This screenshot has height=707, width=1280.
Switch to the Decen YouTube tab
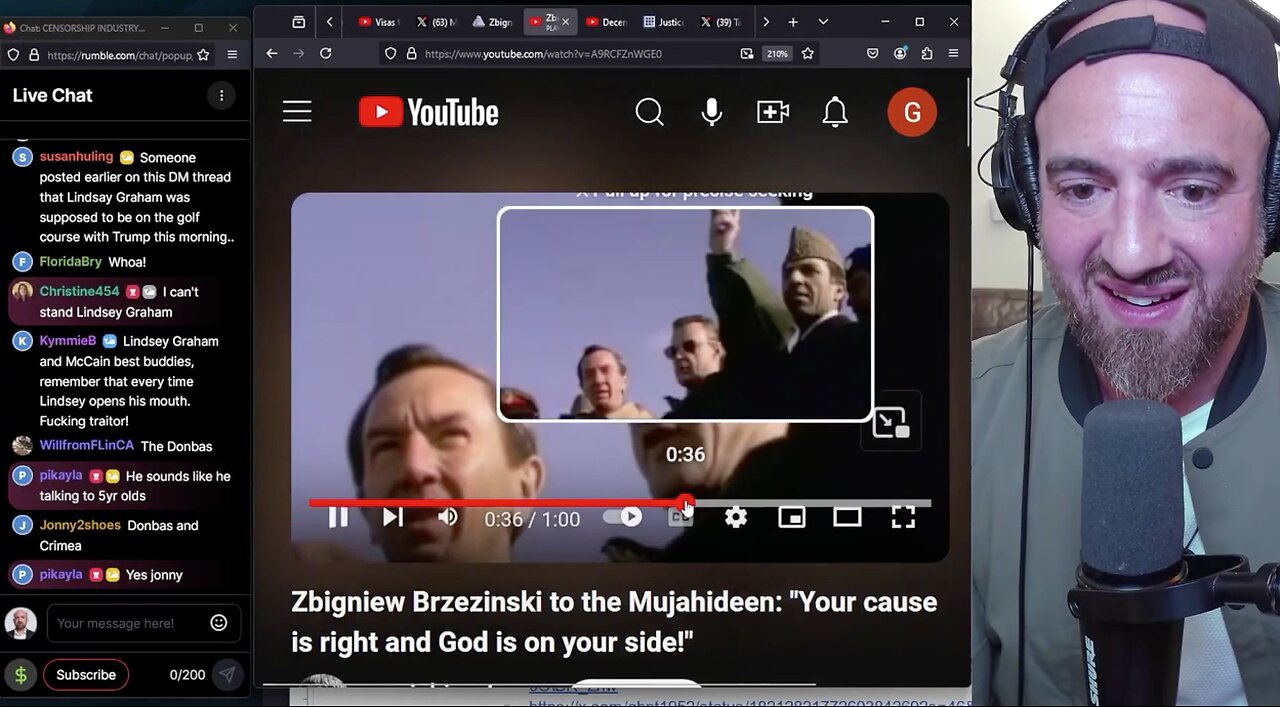coord(605,22)
